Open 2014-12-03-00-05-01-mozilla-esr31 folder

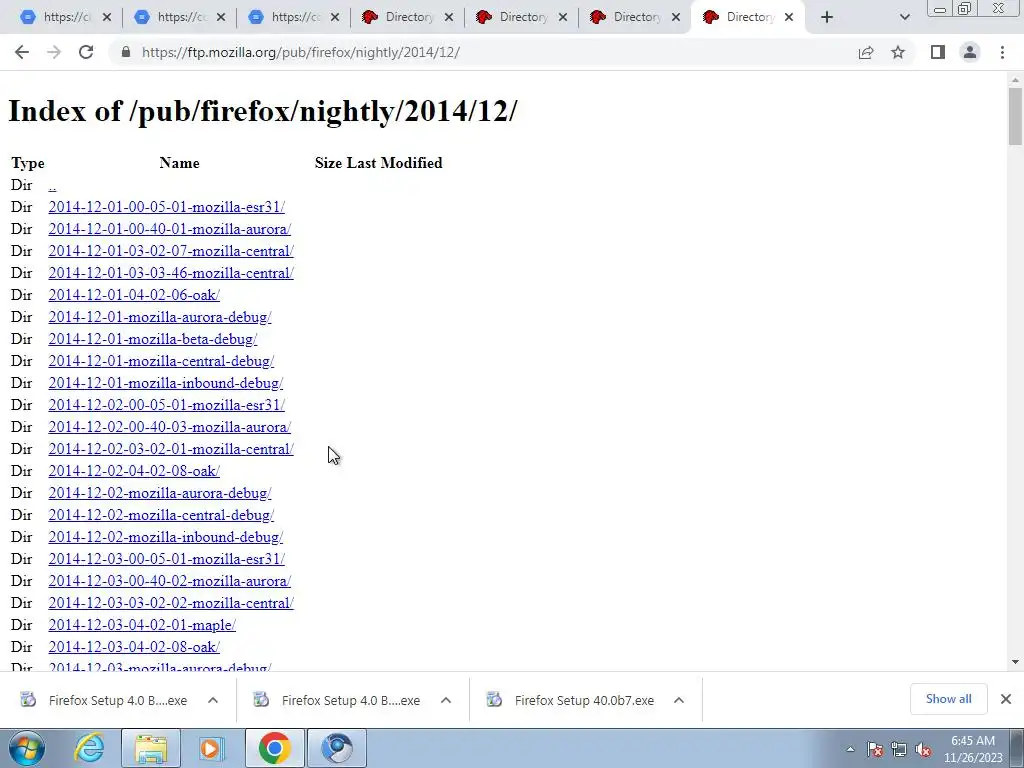(167, 559)
